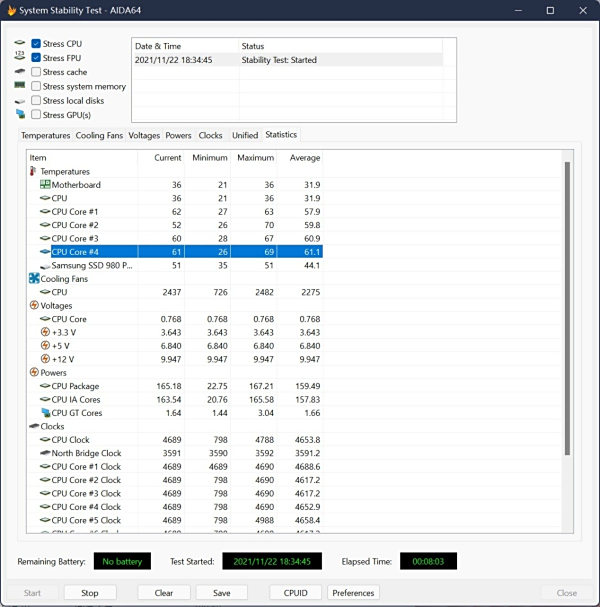The width and height of the screenshot is (600, 607).
Task: Click the Powers section icon
Action: coord(34,372)
